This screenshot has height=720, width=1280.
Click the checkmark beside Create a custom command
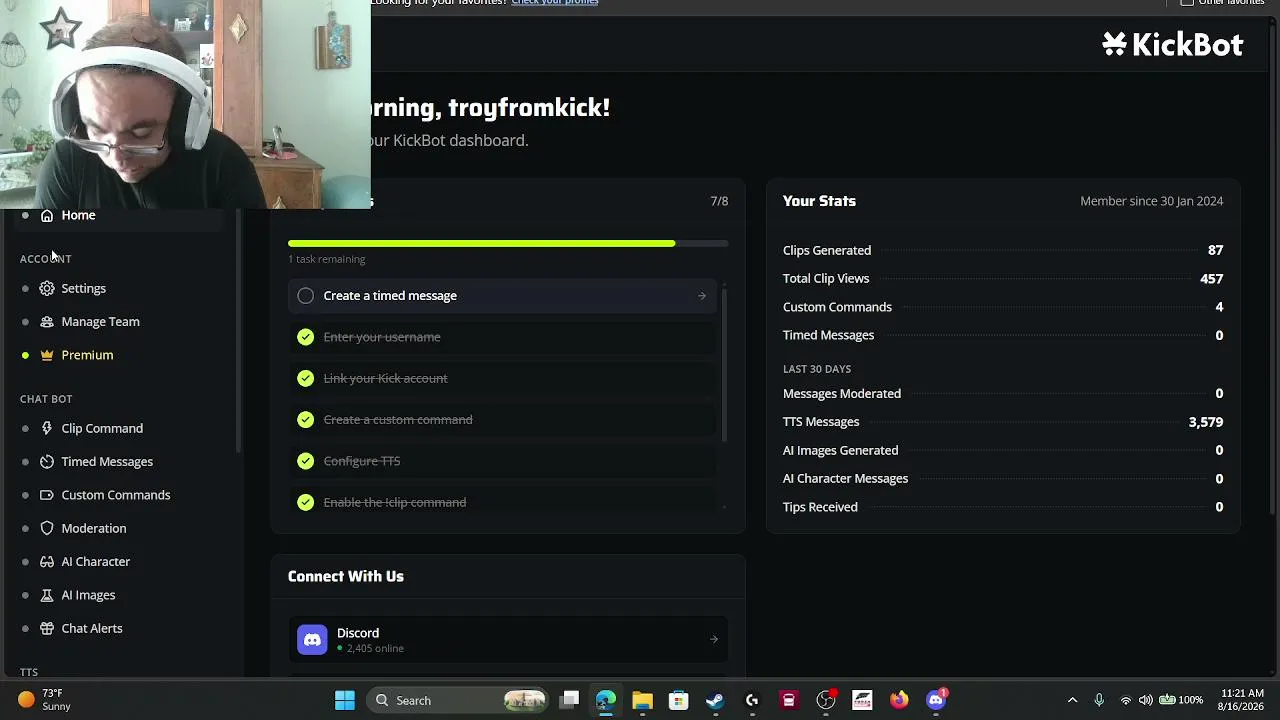(x=306, y=420)
